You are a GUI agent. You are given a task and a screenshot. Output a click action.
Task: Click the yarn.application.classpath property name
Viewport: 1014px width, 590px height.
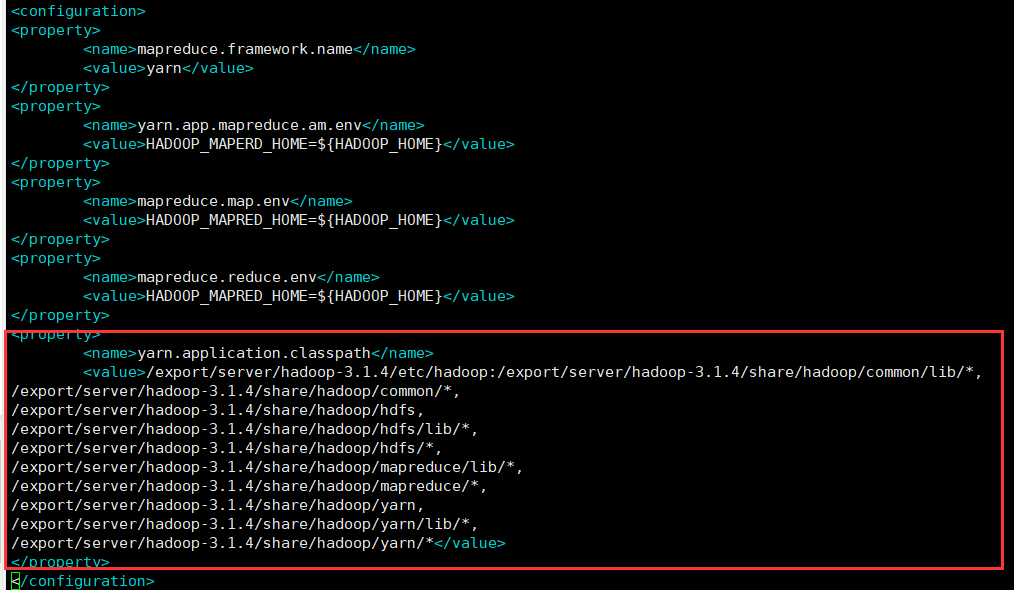click(253, 352)
